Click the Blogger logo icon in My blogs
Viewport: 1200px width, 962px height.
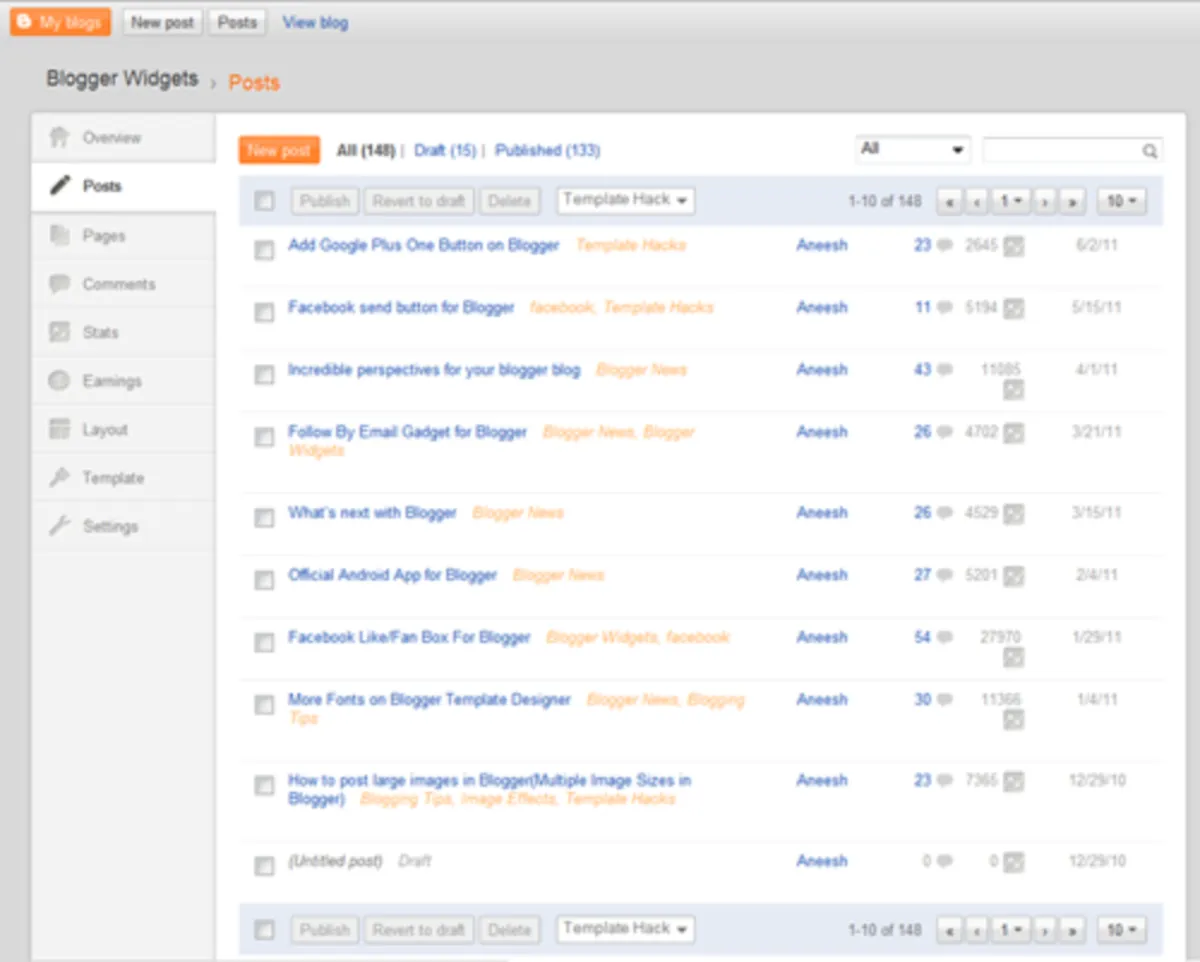25,22
